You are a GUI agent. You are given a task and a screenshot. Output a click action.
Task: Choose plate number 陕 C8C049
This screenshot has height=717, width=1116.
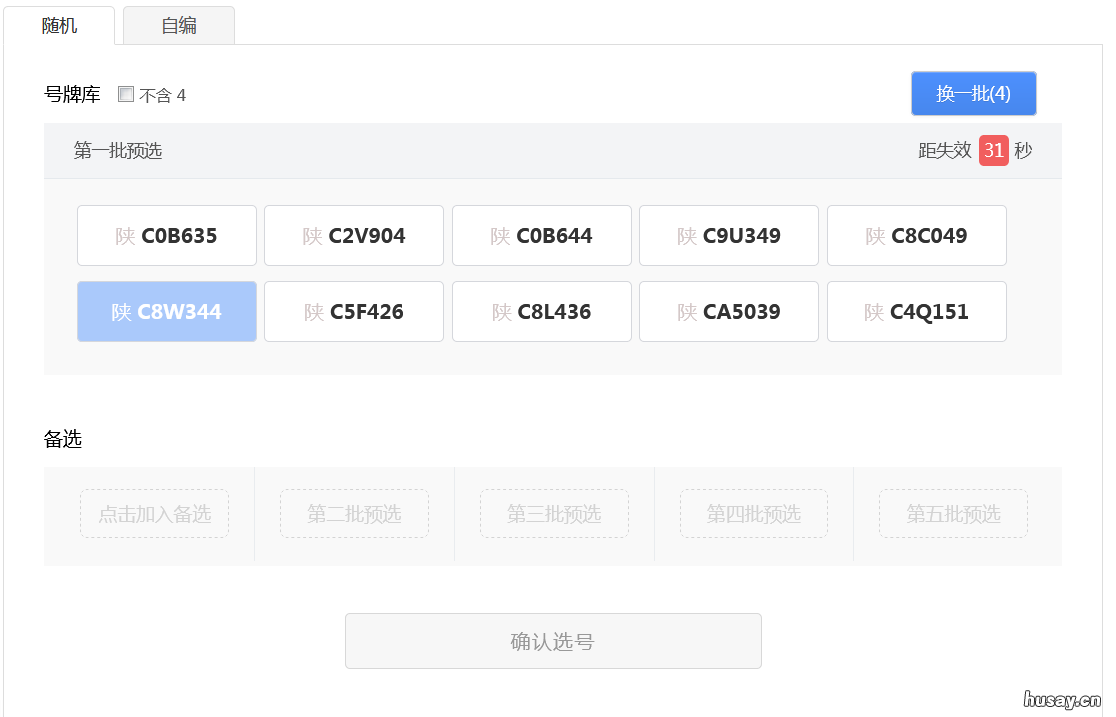pyautogui.click(x=916, y=236)
